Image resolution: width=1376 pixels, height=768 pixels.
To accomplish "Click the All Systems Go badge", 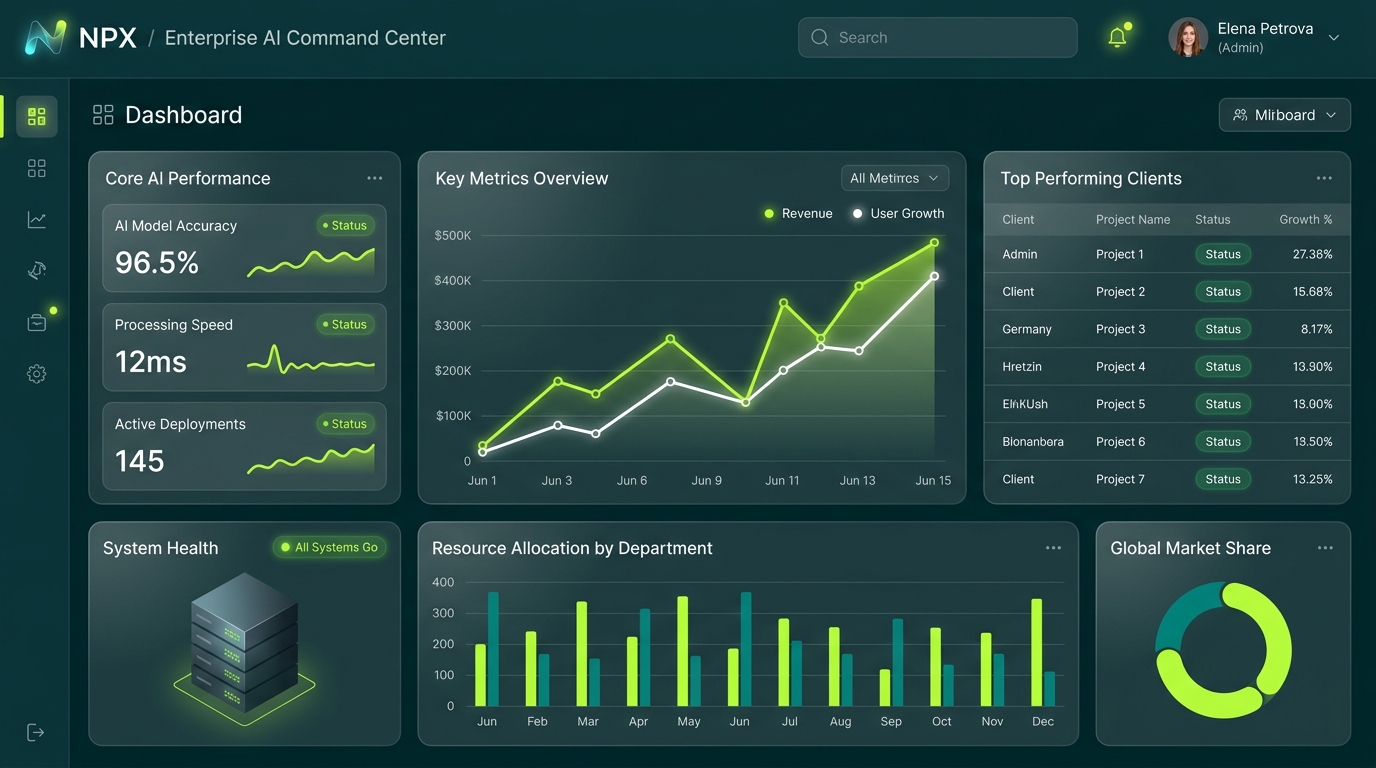I will tap(330, 547).
